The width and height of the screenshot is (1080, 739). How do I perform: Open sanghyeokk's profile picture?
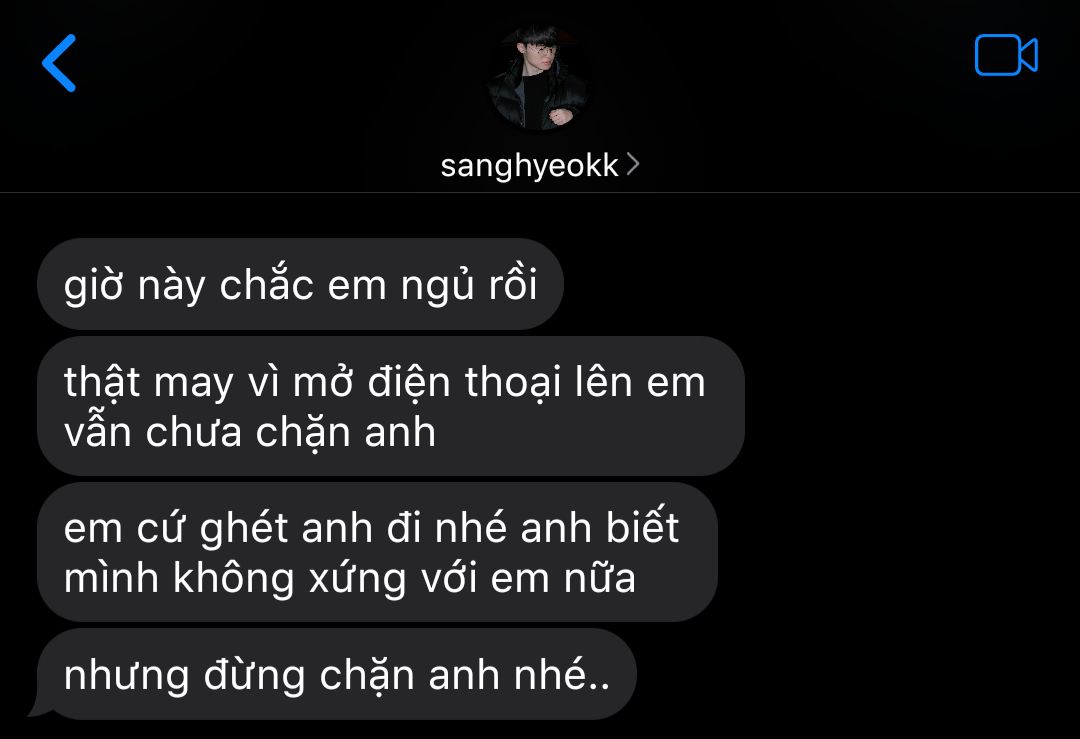pyautogui.click(x=537, y=77)
